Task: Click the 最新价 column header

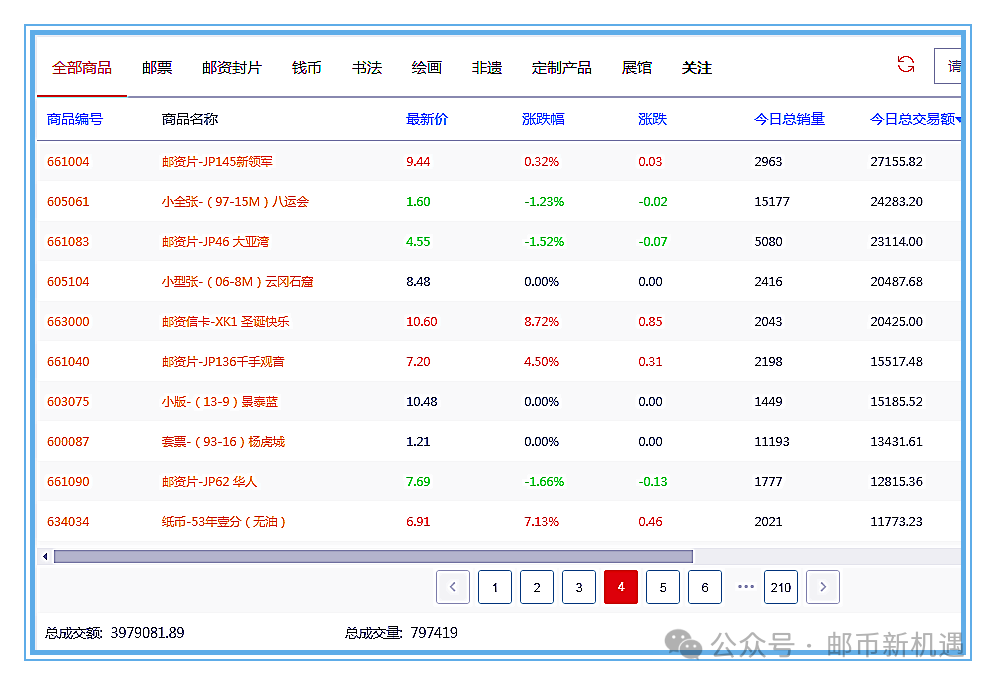Action: point(427,119)
